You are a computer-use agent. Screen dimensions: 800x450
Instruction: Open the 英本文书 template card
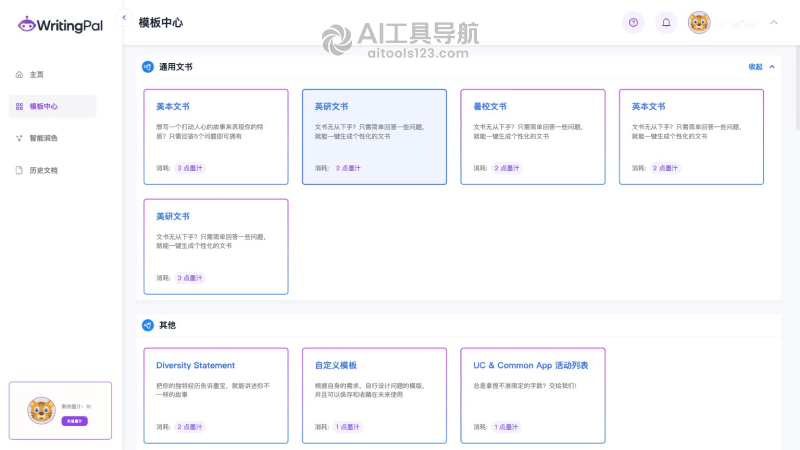[691, 137]
